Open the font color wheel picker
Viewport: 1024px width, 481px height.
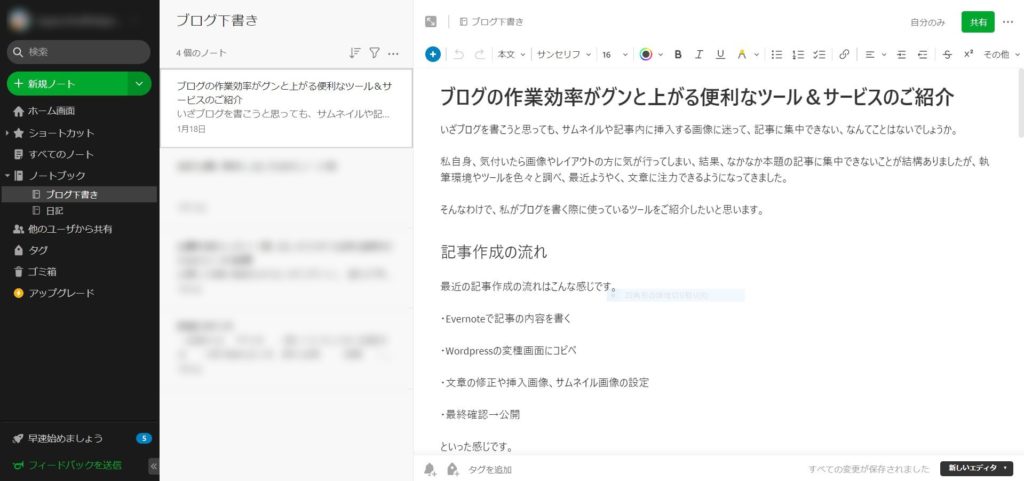coord(645,54)
